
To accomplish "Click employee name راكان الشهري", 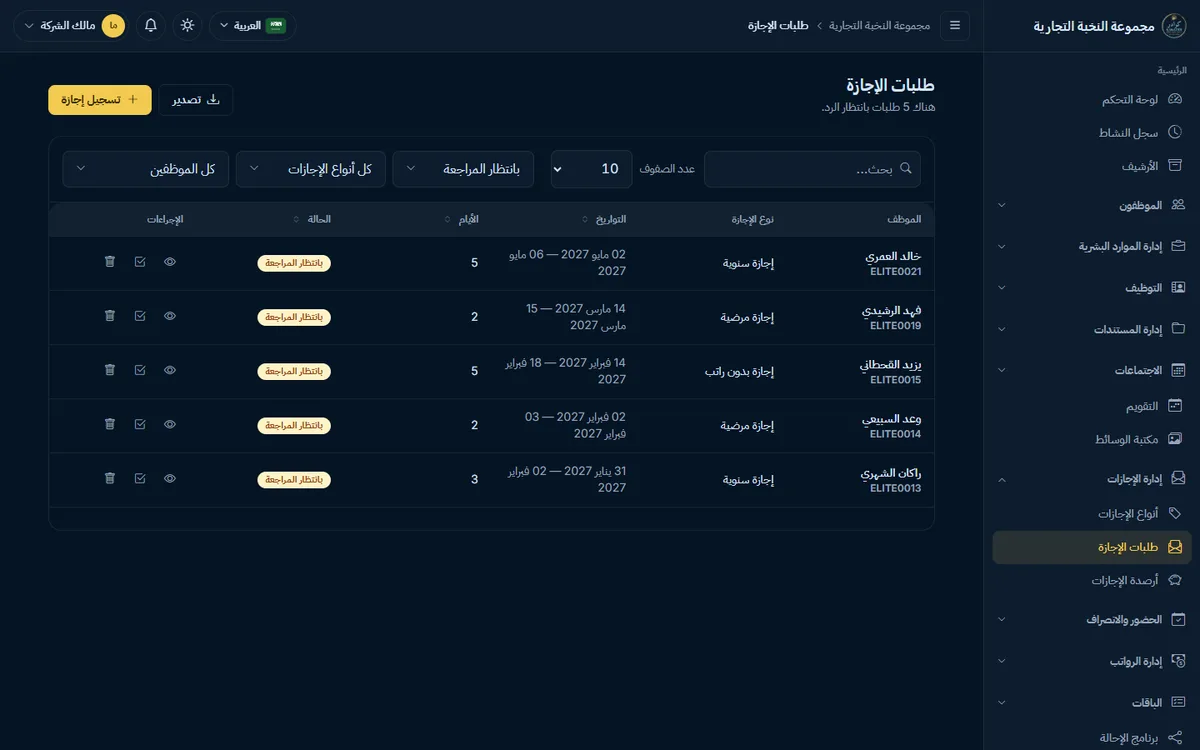I will pyautogui.click(x=891, y=472).
